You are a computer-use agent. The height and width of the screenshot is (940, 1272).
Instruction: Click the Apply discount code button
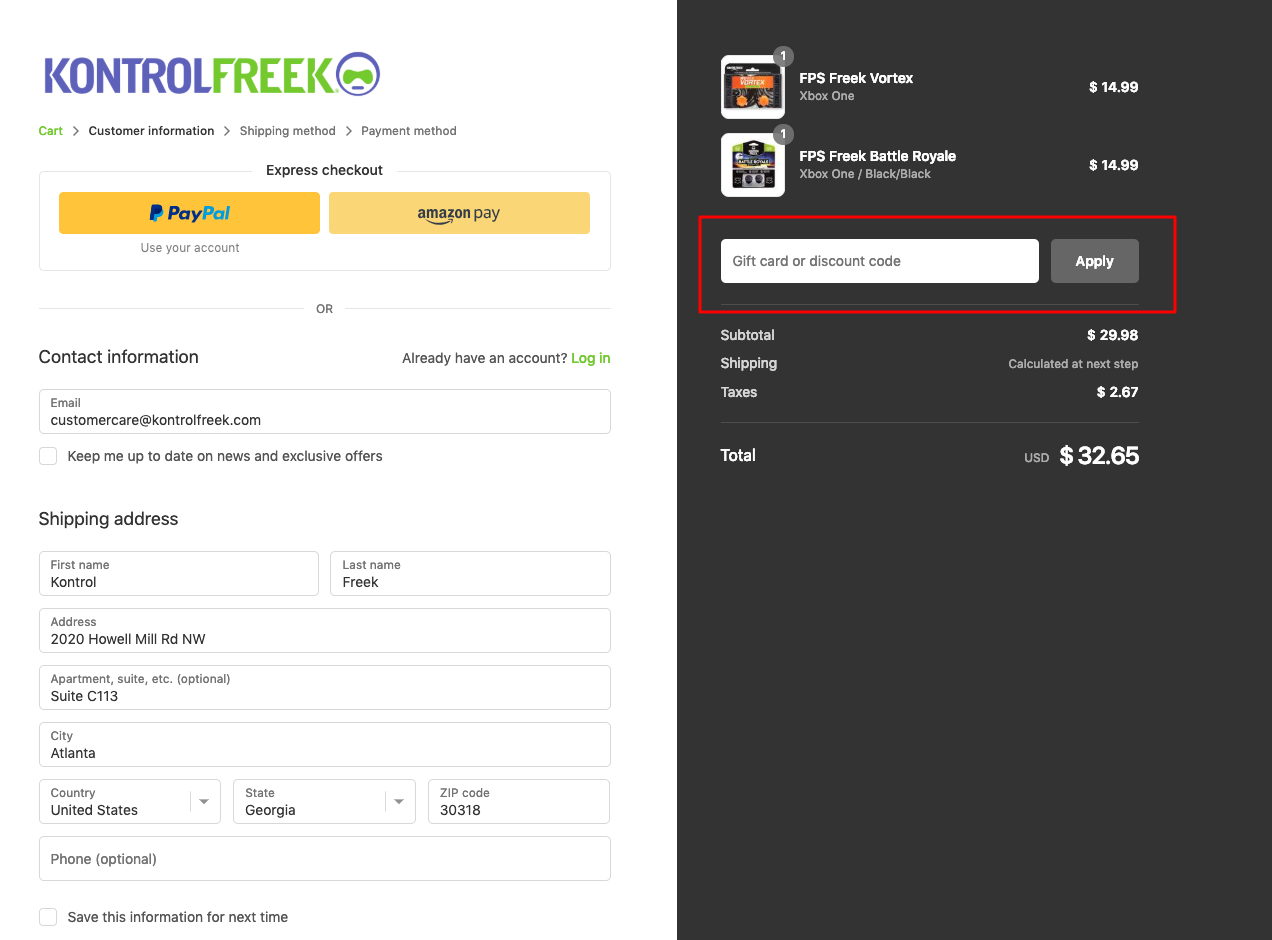pos(1094,261)
